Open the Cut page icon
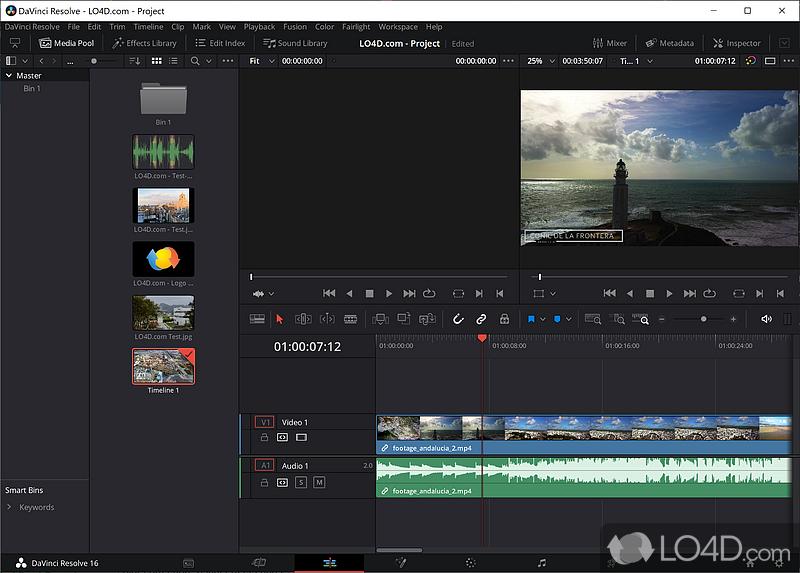800x573 pixels. (x=259, y=563)
